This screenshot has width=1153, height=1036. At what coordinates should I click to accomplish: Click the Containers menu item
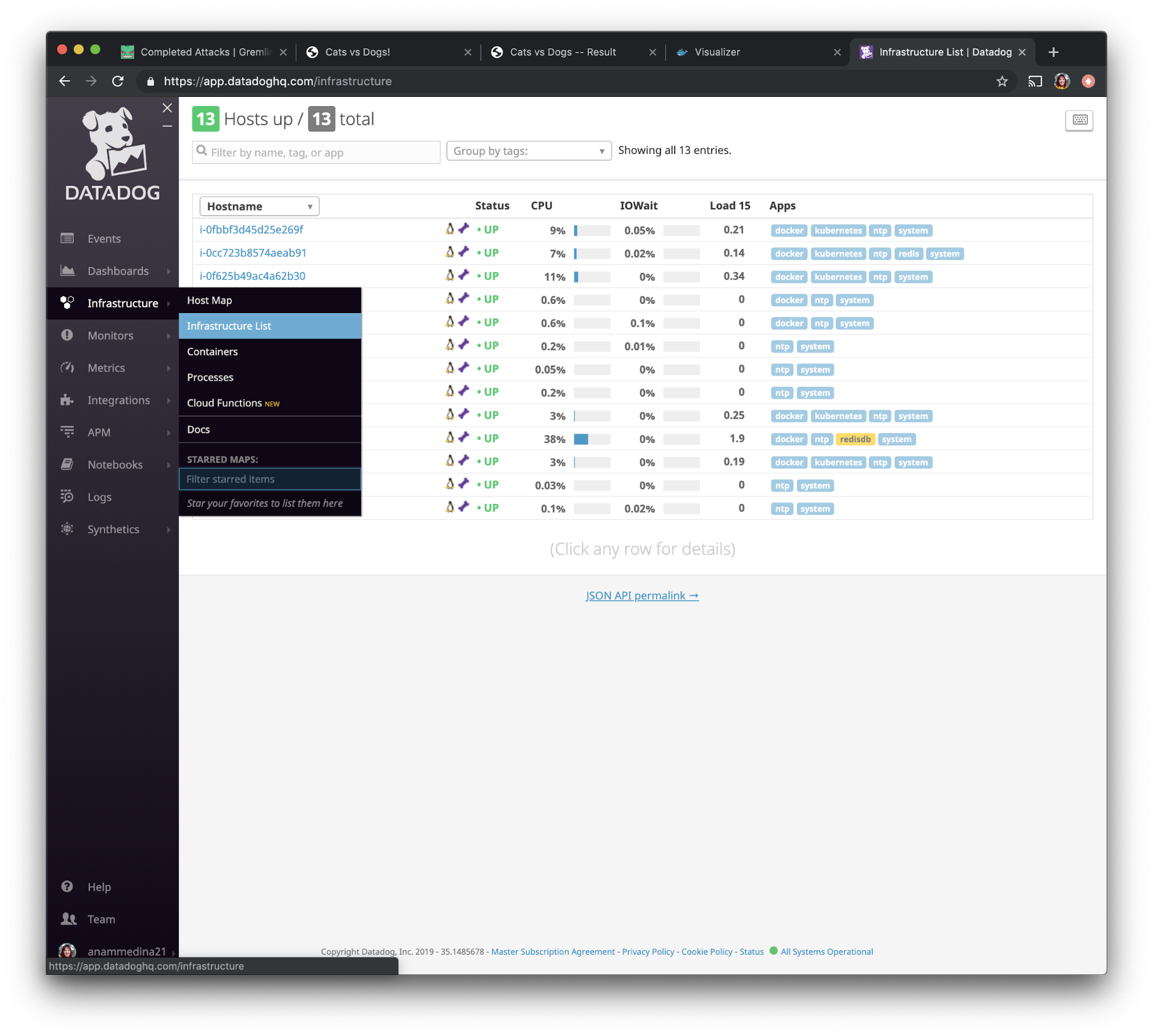pyautogui.click(x=212, y=351)
